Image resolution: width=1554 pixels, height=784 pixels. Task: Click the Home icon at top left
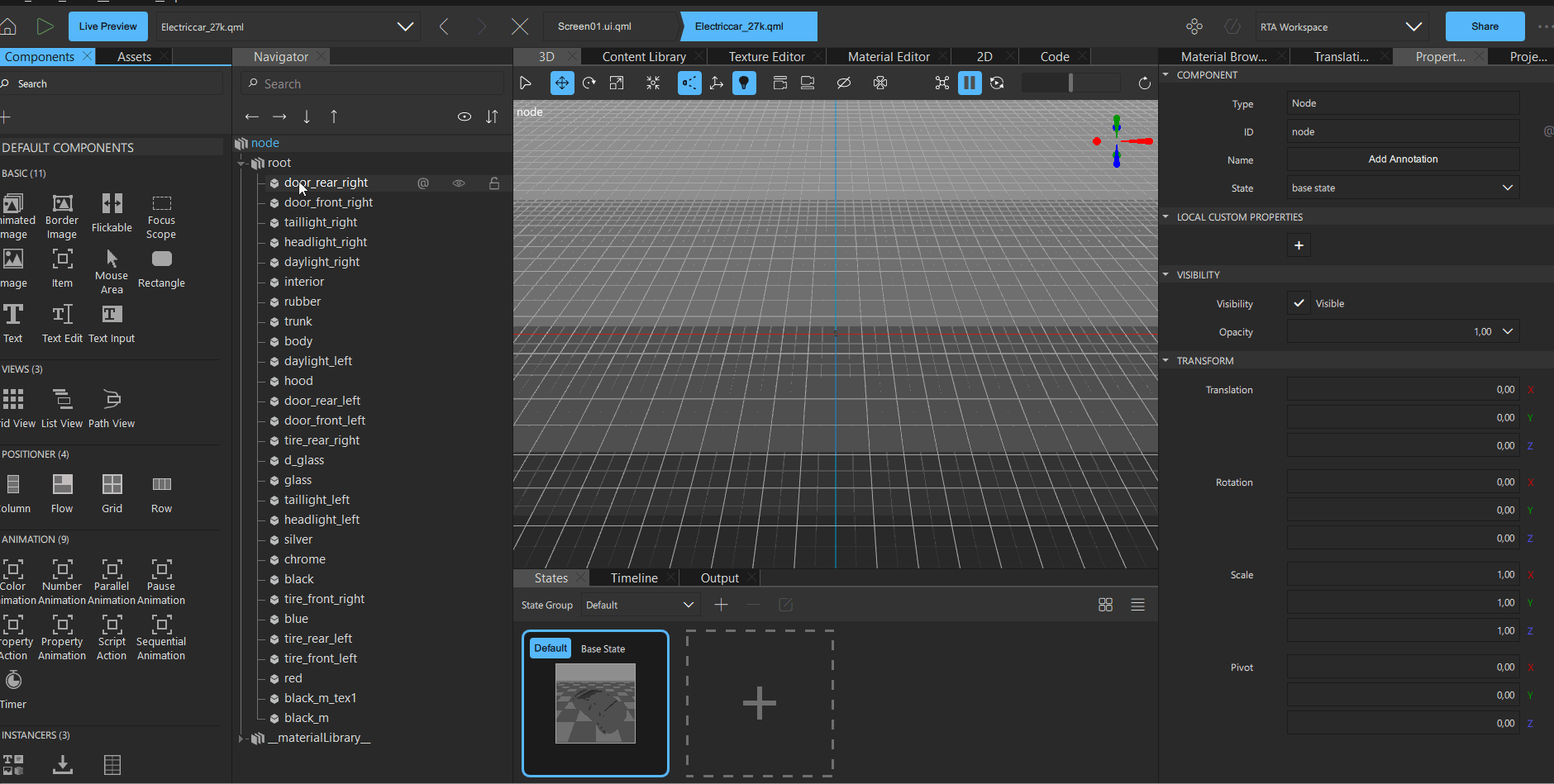(x=8, y=26)
